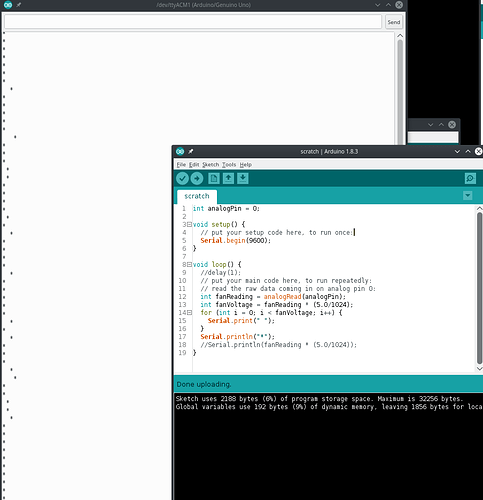483x500 pixels.
Task: Save the sketch with the Save icon
Action: [x=243, y=178]
